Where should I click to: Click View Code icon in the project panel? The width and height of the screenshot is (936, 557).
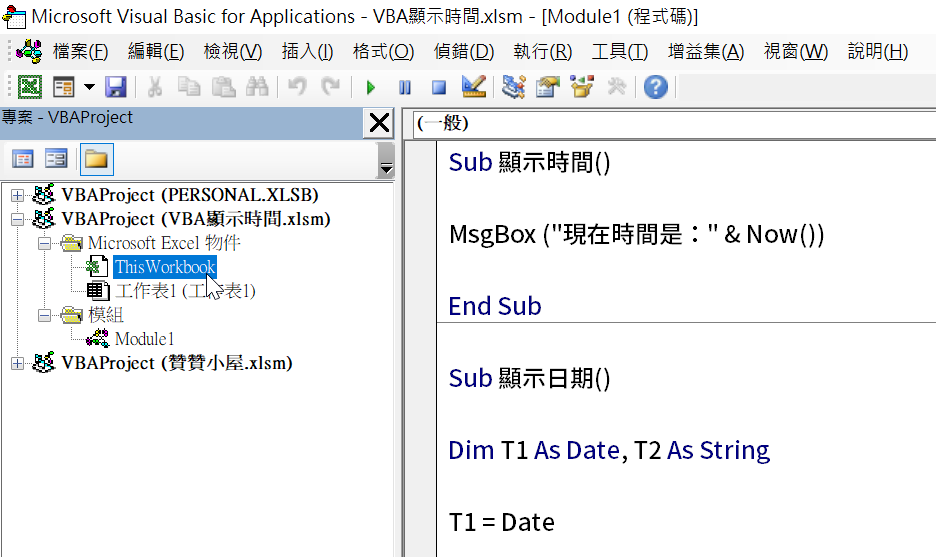coord(23,159)
